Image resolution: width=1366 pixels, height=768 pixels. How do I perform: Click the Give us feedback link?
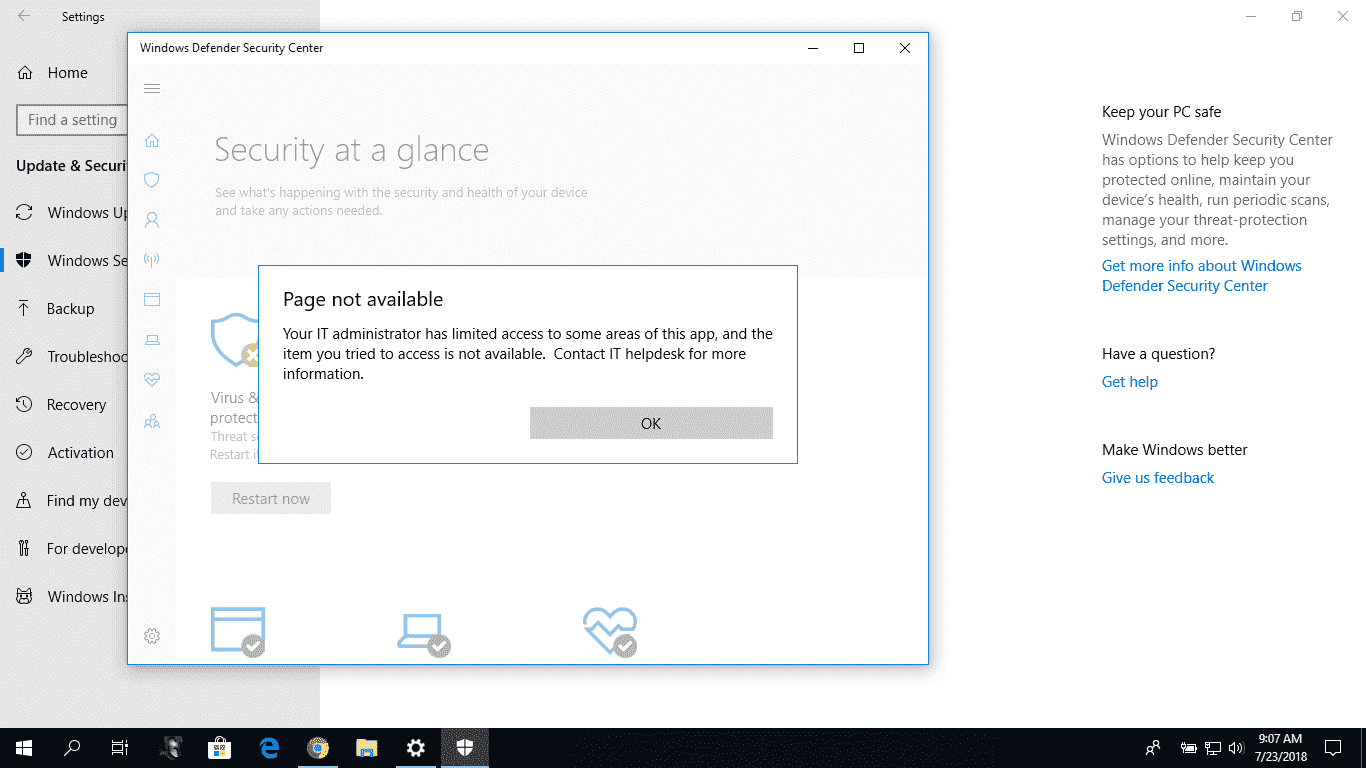(x=1158, y=478)
